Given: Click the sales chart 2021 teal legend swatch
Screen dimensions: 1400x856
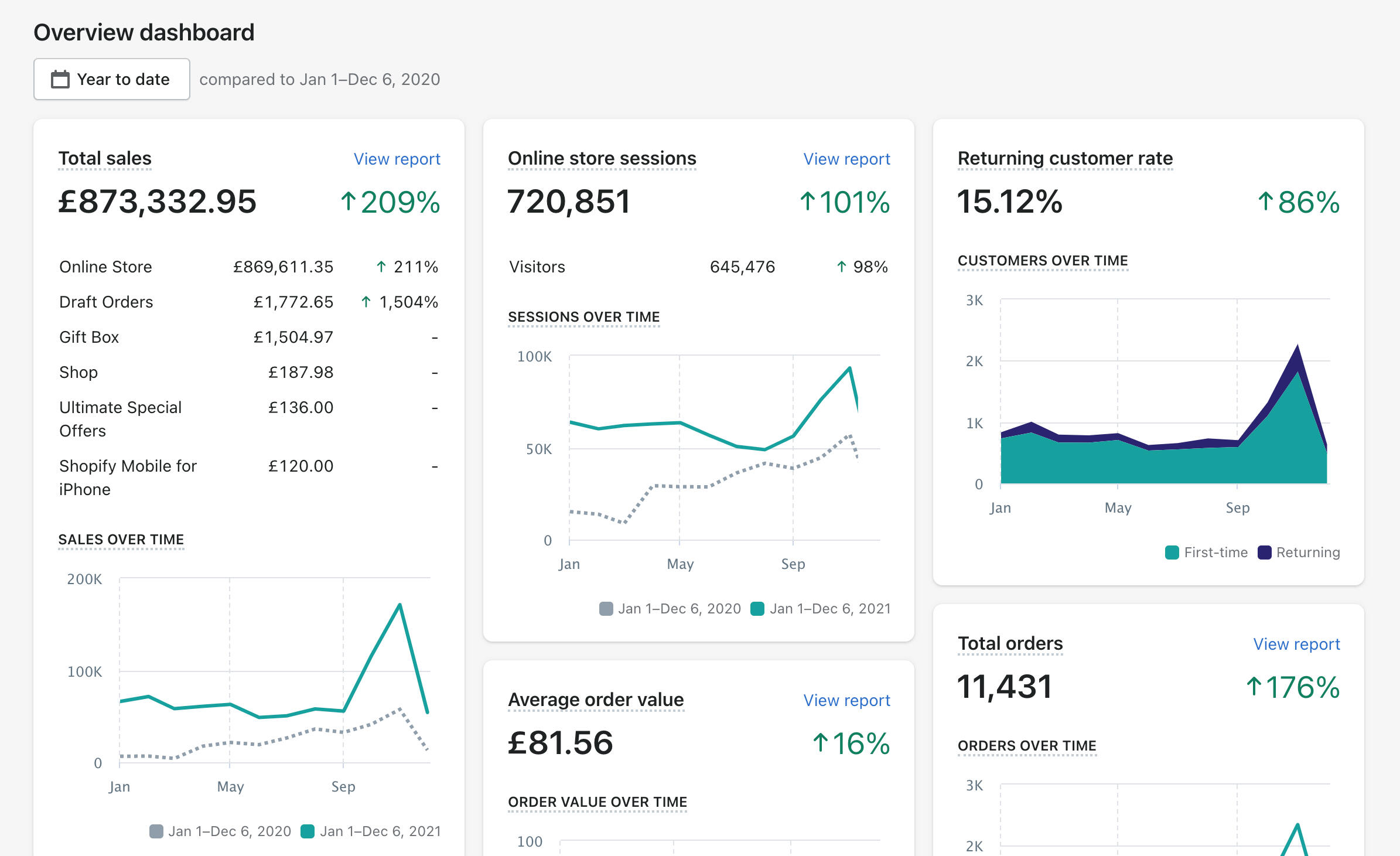Looking at the screenshot, I should coord(308,831).
